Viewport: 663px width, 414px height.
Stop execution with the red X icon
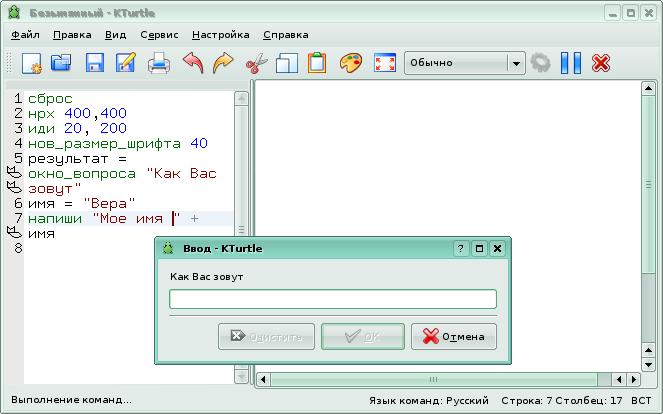click(601, 63)
